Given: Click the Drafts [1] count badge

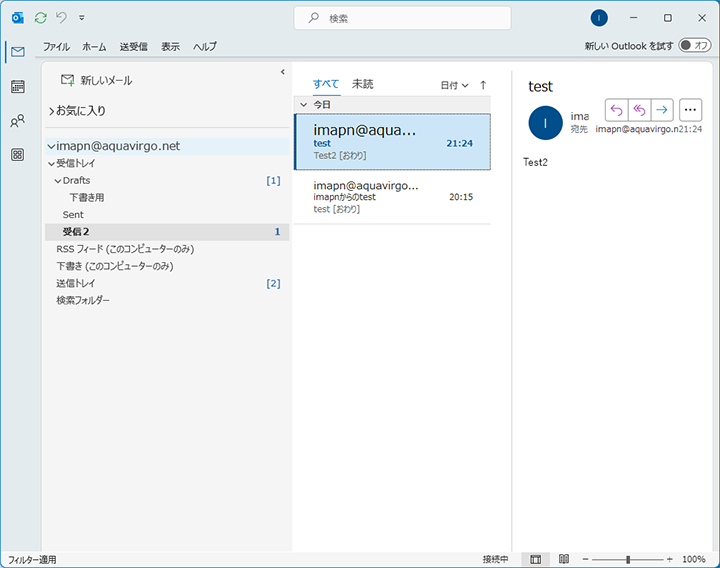Looking at the screenshot, I should 273,180.
